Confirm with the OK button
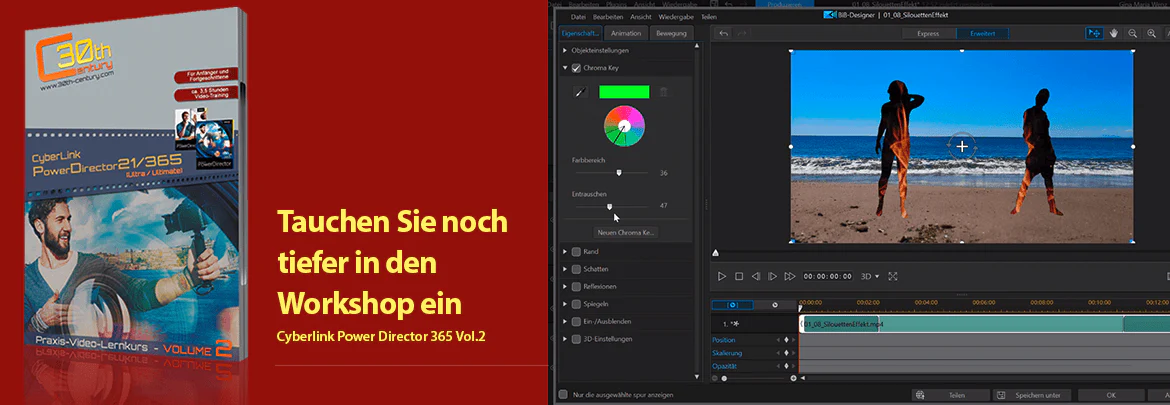 1111,395
